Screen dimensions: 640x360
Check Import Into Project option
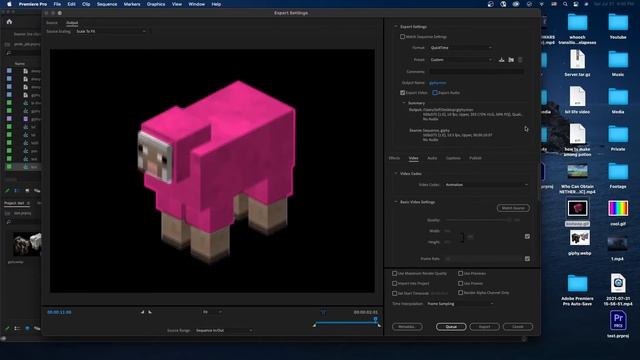pyautogui.click(x=395, y=283)
